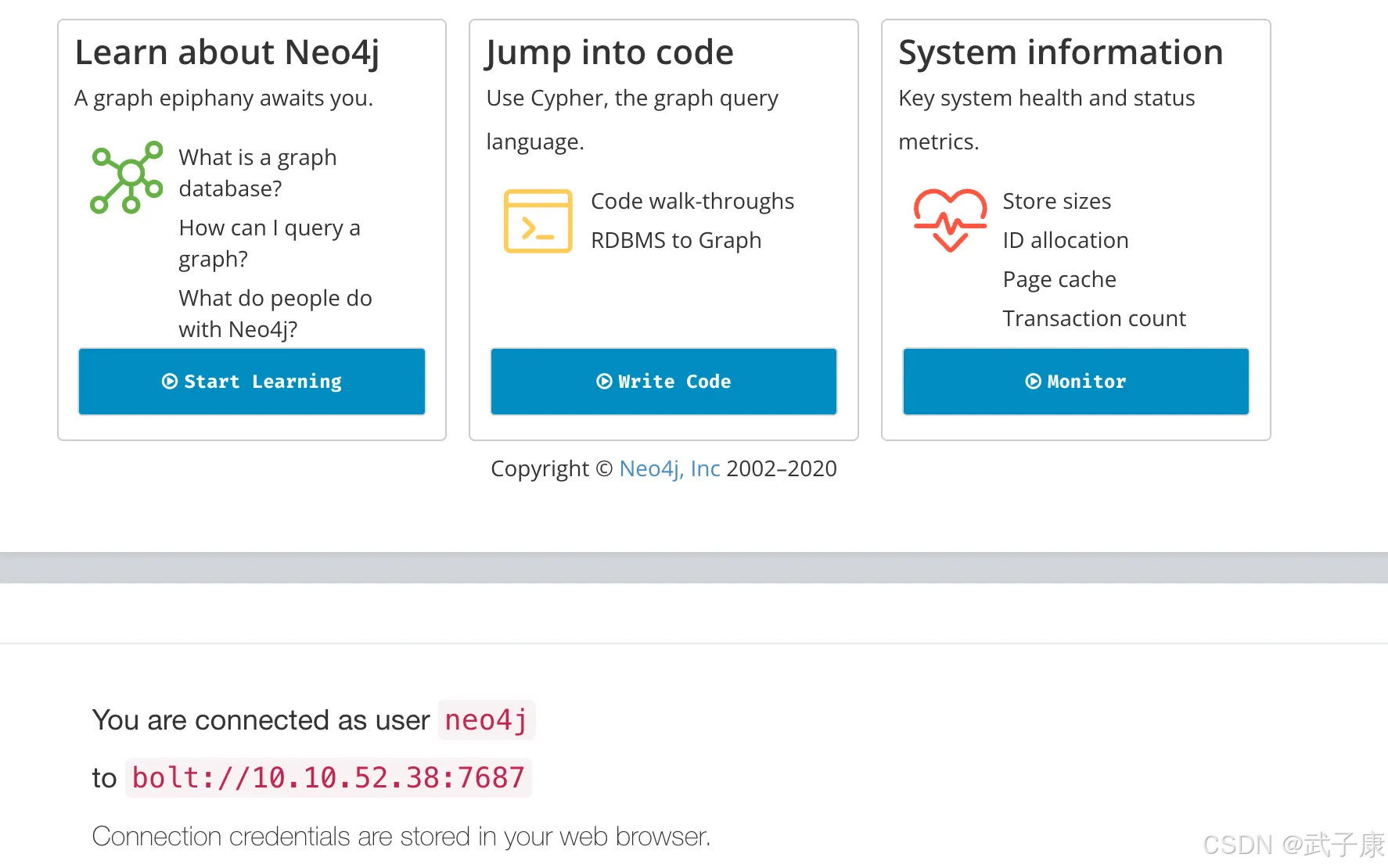1388x868 pixels.
Task: View the Store sizes metric
Action: [x=1056, y=201]
